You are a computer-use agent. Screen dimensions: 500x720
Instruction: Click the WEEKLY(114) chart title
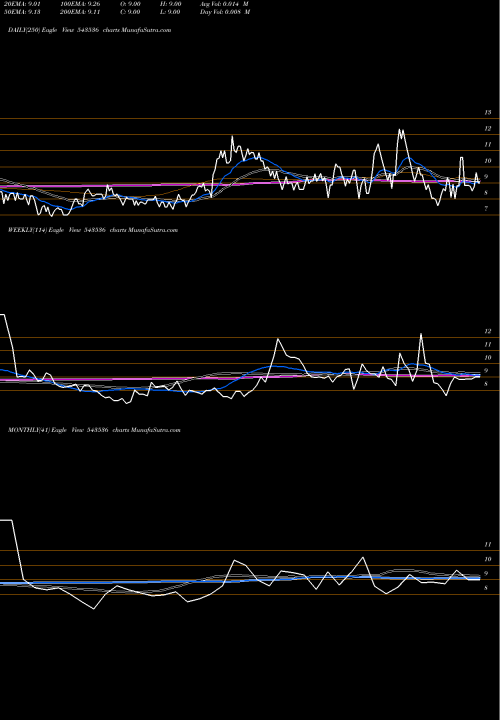pyautogui.click(x=93, y=230)
